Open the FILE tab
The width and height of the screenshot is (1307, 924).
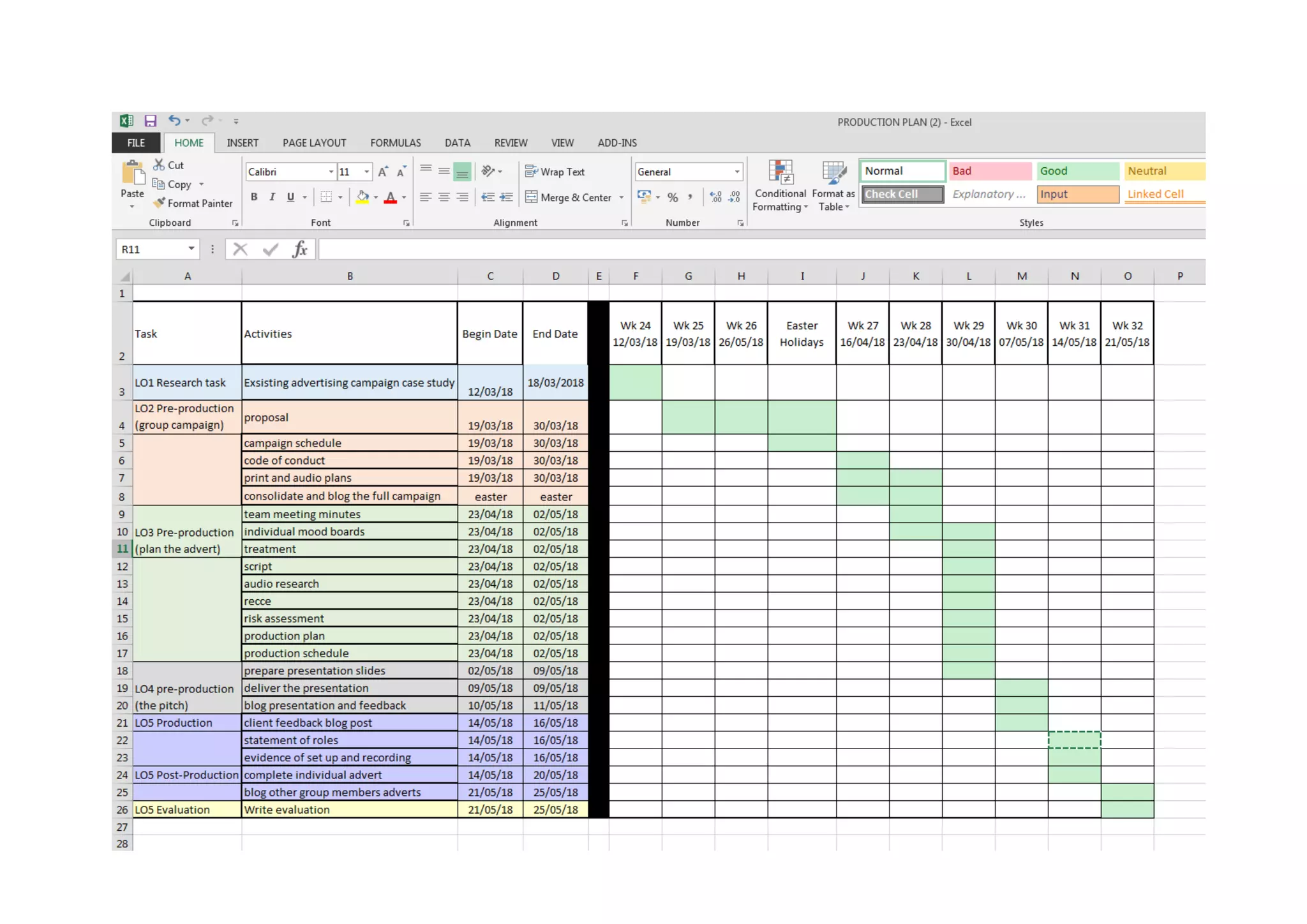tap(136, 143)
